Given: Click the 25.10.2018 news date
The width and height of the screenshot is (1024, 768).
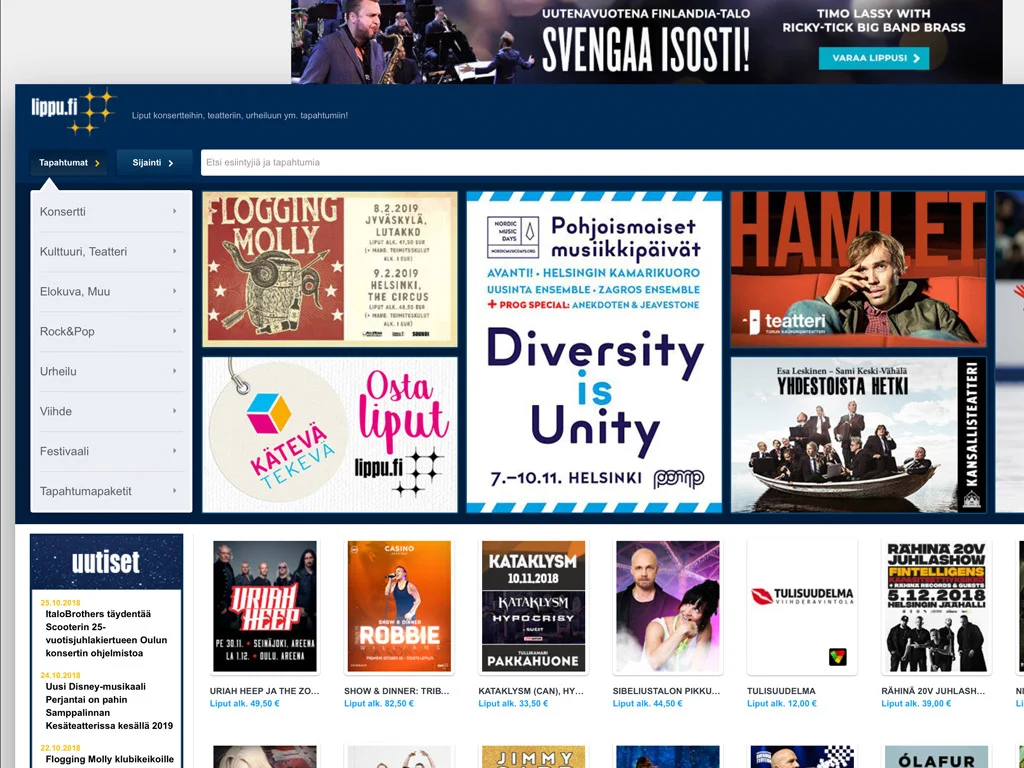Looking at the screenshot, I should click(x=60, y=603).
